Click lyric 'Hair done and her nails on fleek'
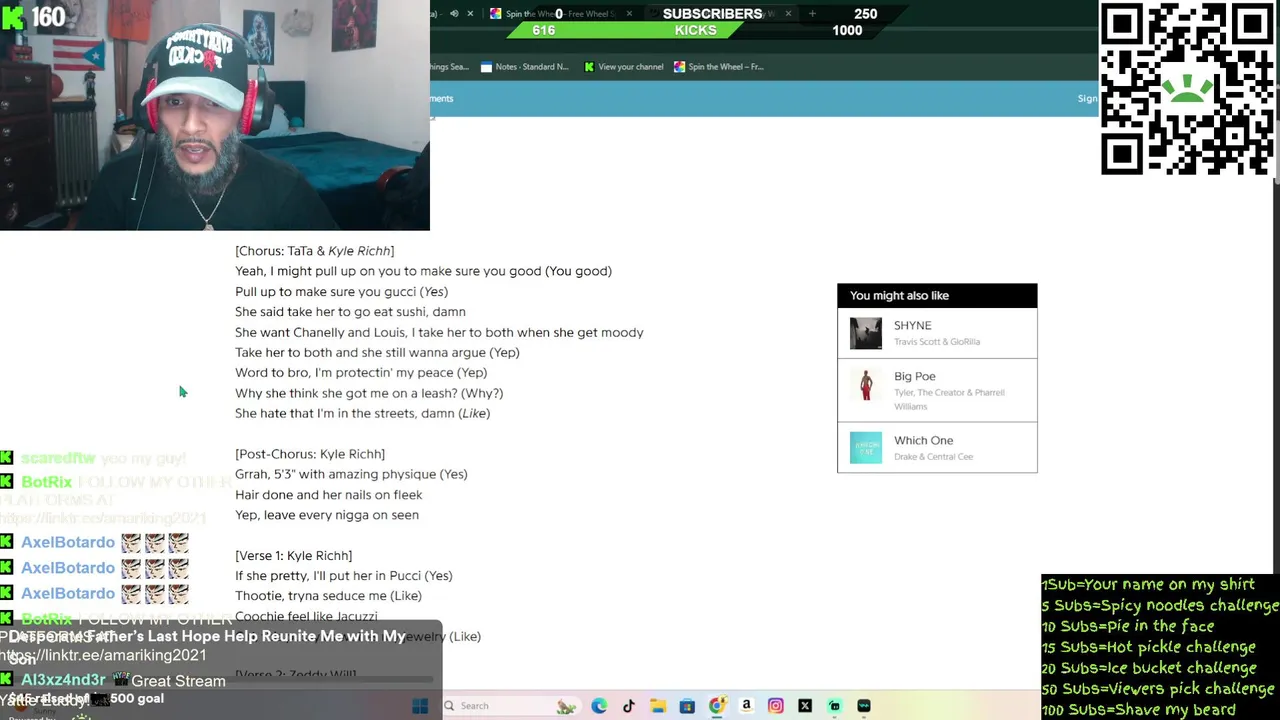The height and width of the screenshot is (720, 1280). click(328, 495)
